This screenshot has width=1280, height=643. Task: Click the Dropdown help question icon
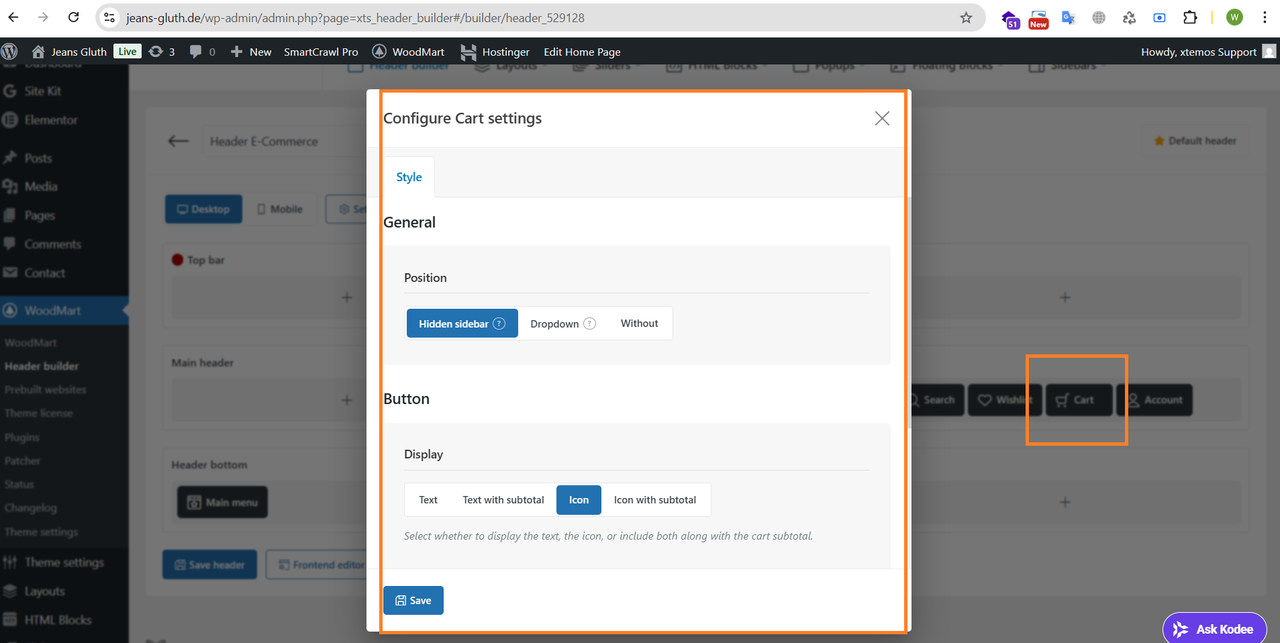click(x=590, y=324)
